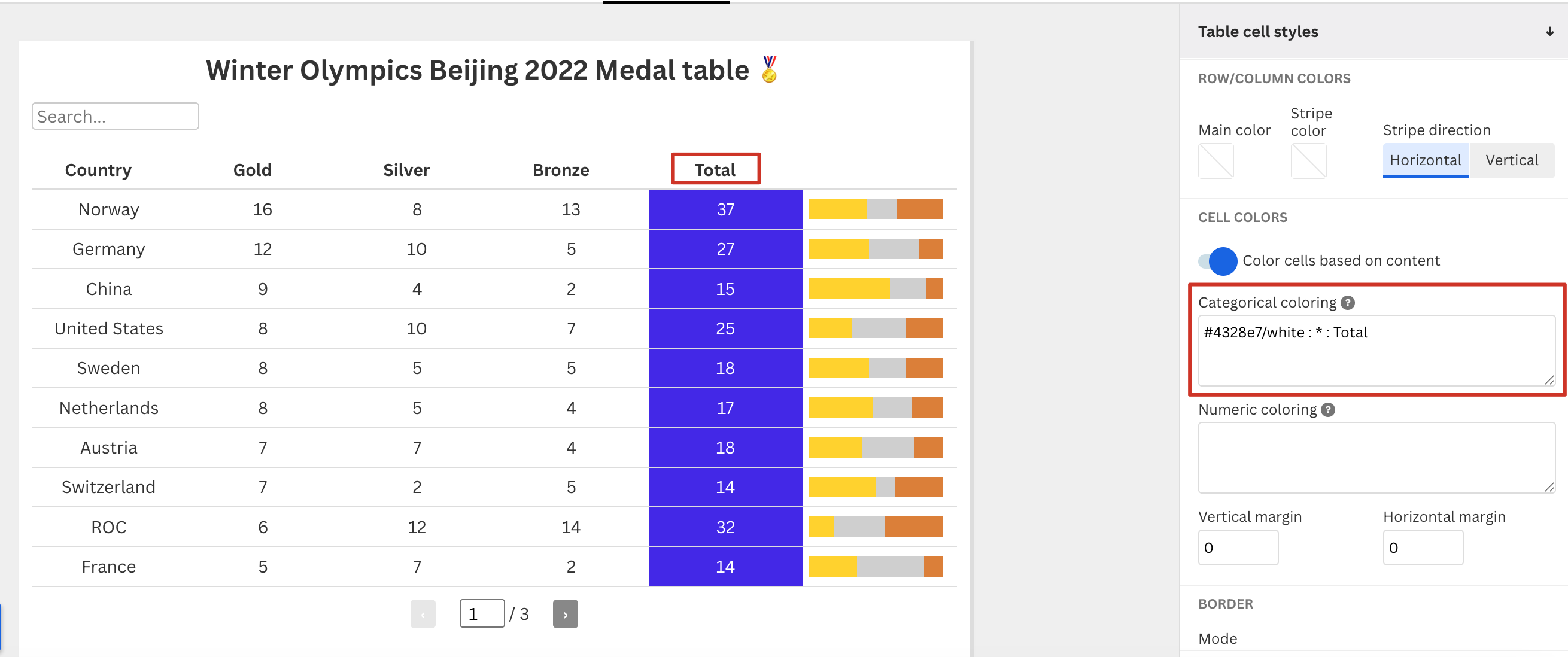Click the page number field
Viewport: 1568px width, 657px height.
[482, 614]
